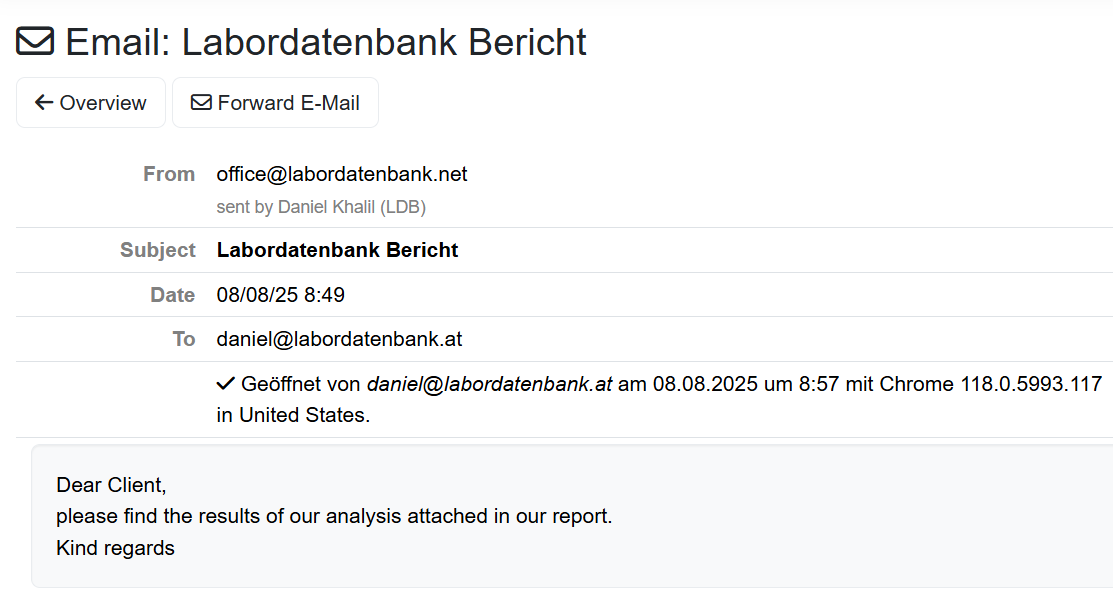
Task: Click the envelope icon beside the Email heading
Action: click(x=35, y=41)
